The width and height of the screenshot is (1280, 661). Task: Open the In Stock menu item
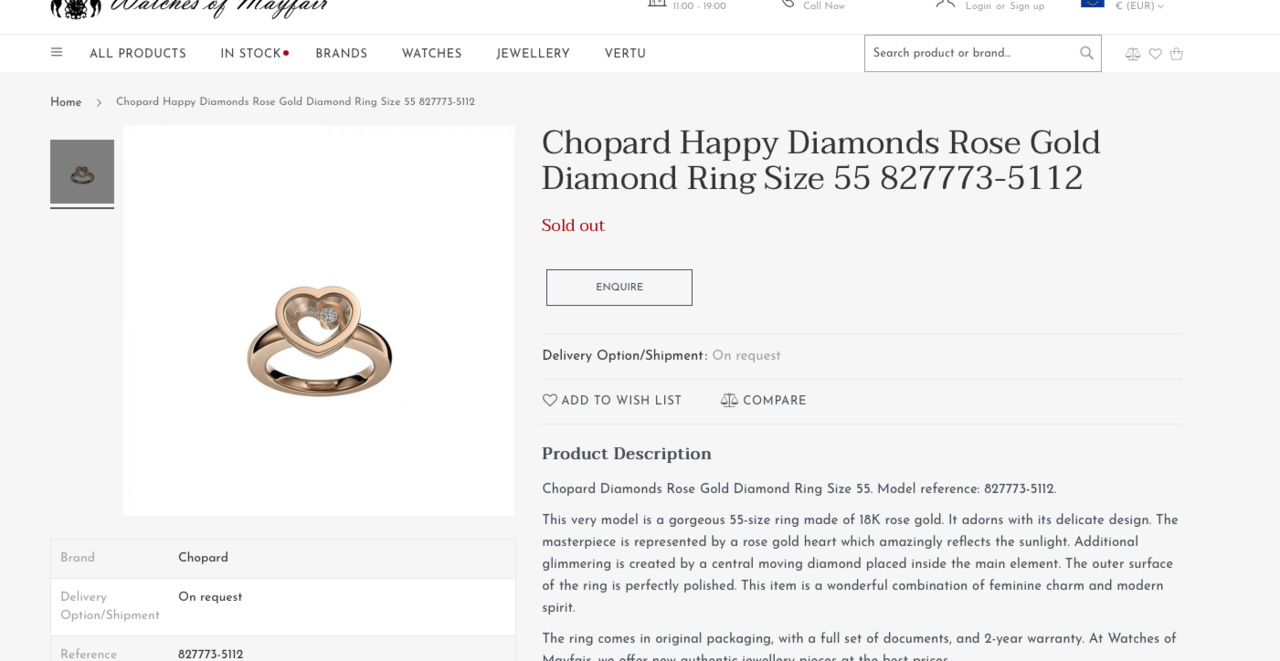coord(251,54)
